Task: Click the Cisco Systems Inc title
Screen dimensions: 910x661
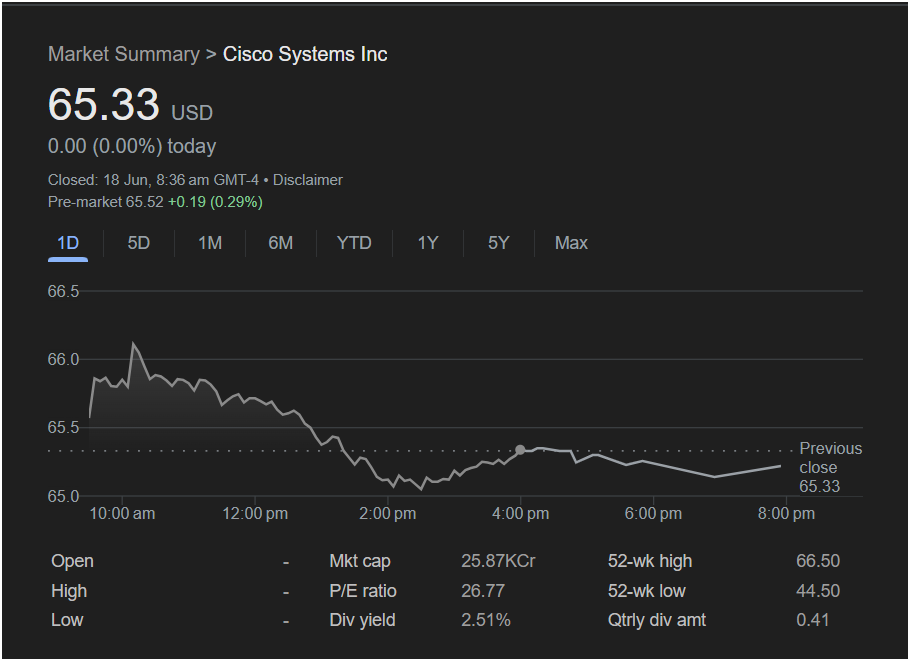Action: click(305, 54)
